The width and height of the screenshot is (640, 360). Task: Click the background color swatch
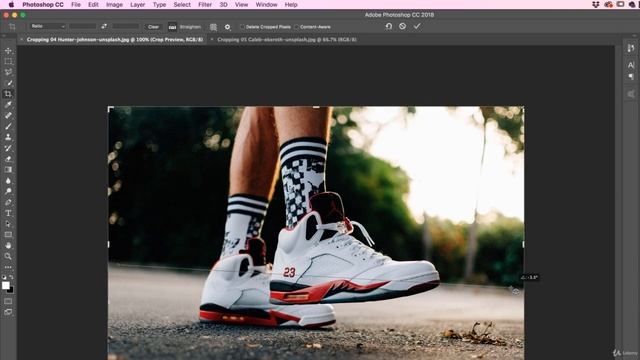point(11,290)
